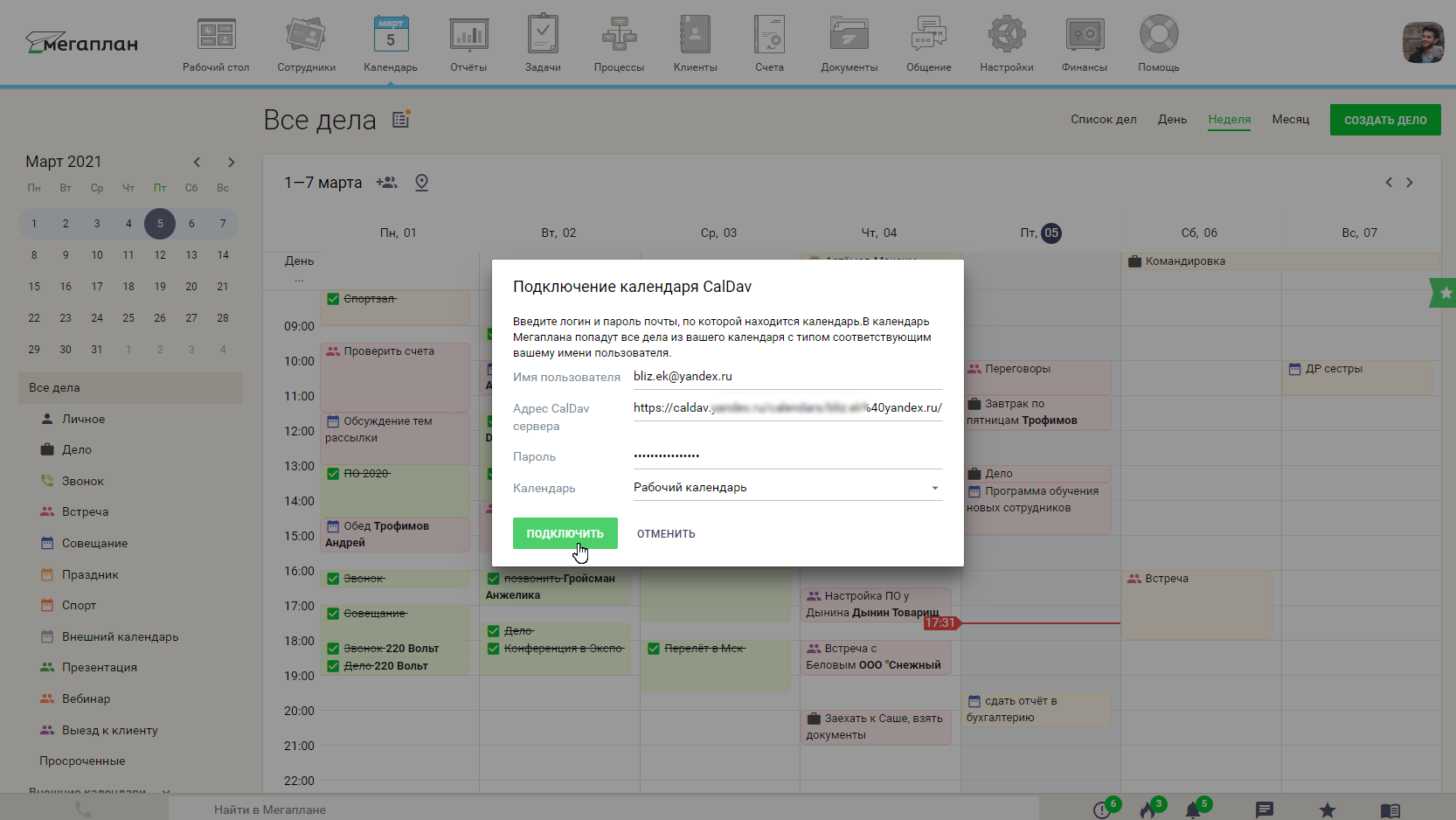Toggle the ПО 2020 task checkbox
Screen dimensions: 1456x820
click(333, 474)
